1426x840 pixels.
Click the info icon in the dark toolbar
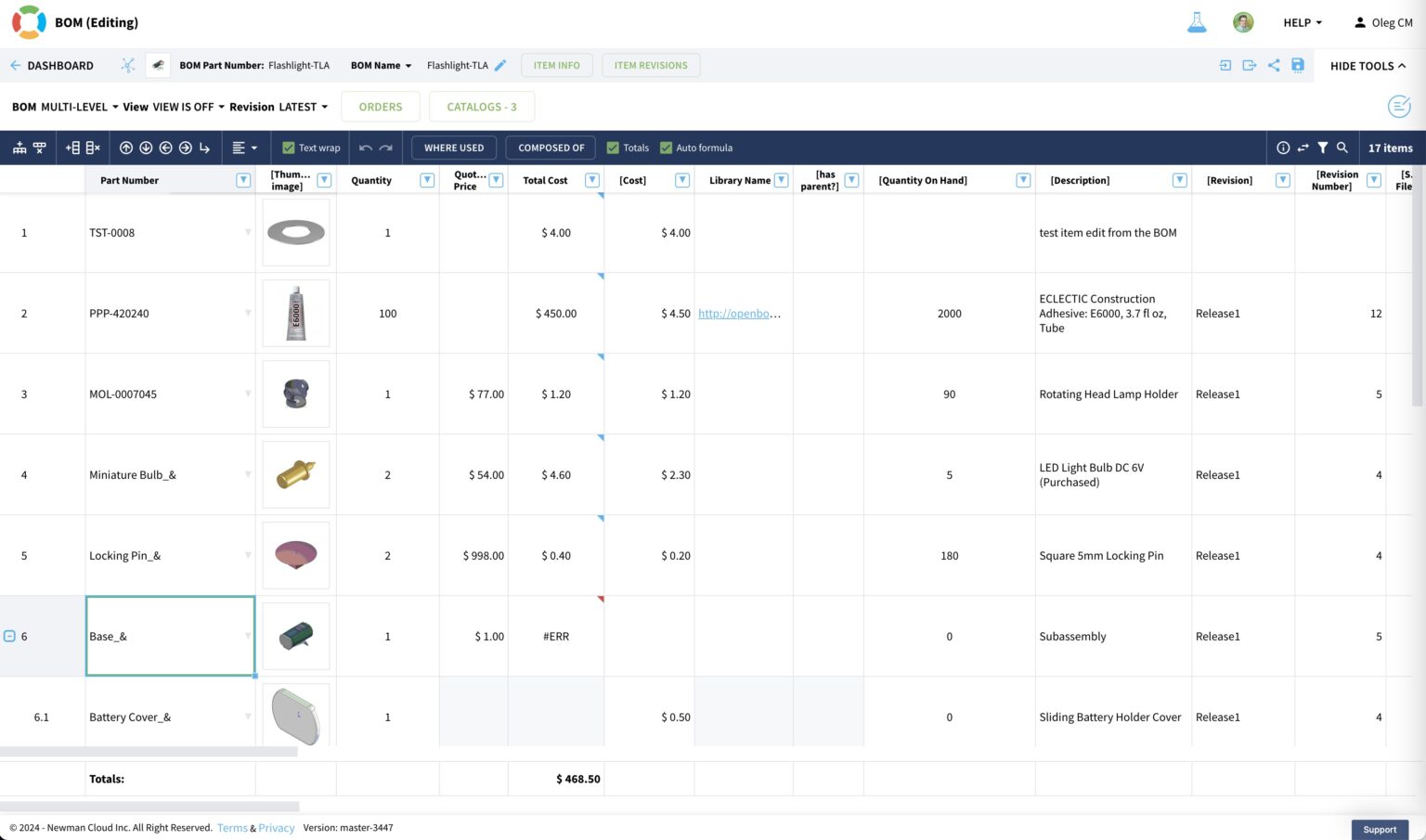(x=1283, y=148)
